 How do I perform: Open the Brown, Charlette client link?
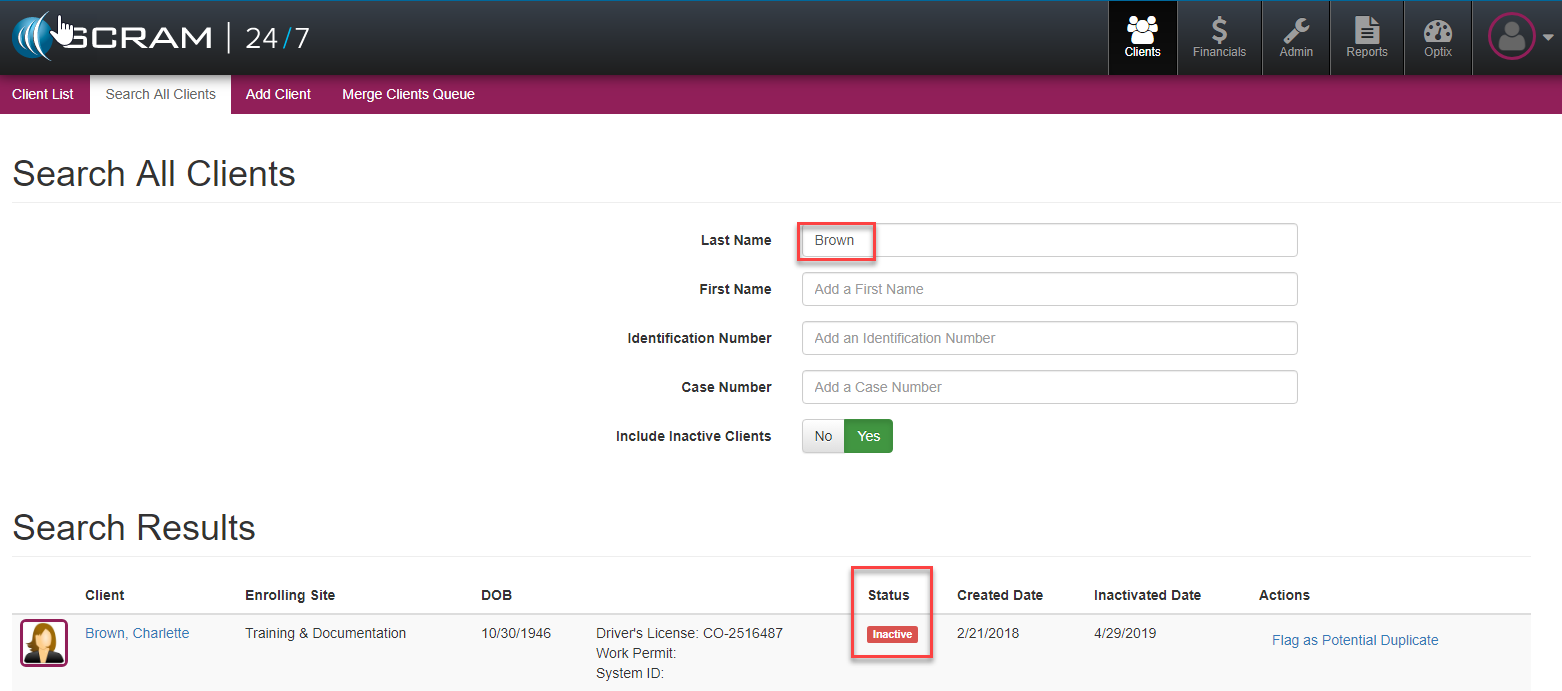click(137, 633)
